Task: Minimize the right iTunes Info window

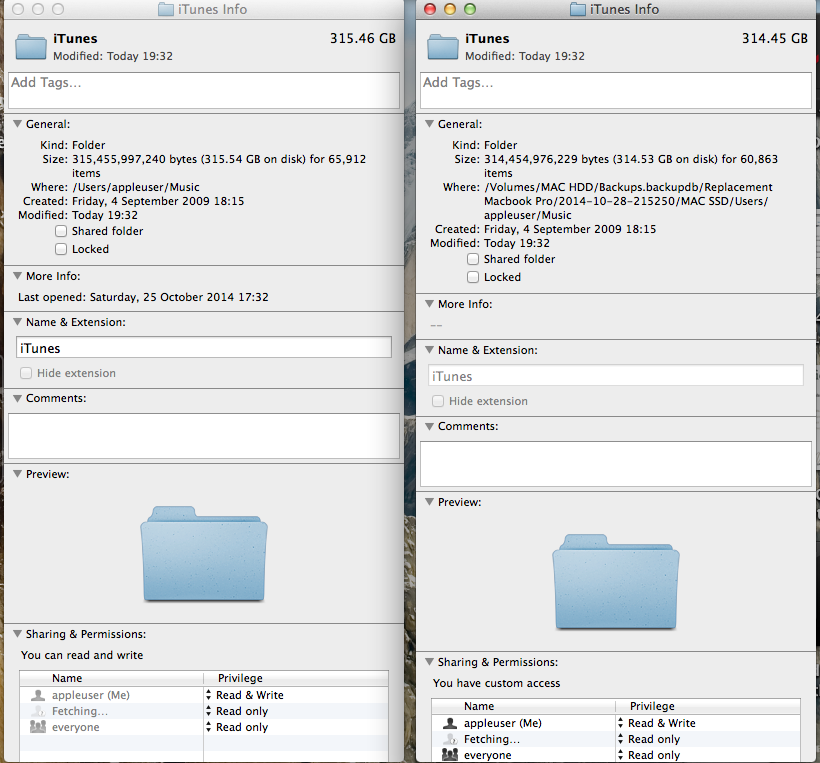Action: tap(450, 9)
